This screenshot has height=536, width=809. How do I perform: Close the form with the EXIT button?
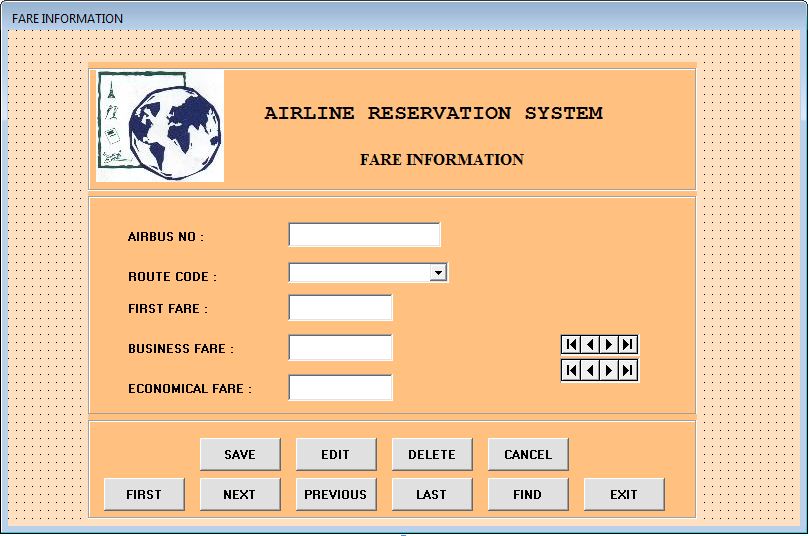click(x=624, y=494)
